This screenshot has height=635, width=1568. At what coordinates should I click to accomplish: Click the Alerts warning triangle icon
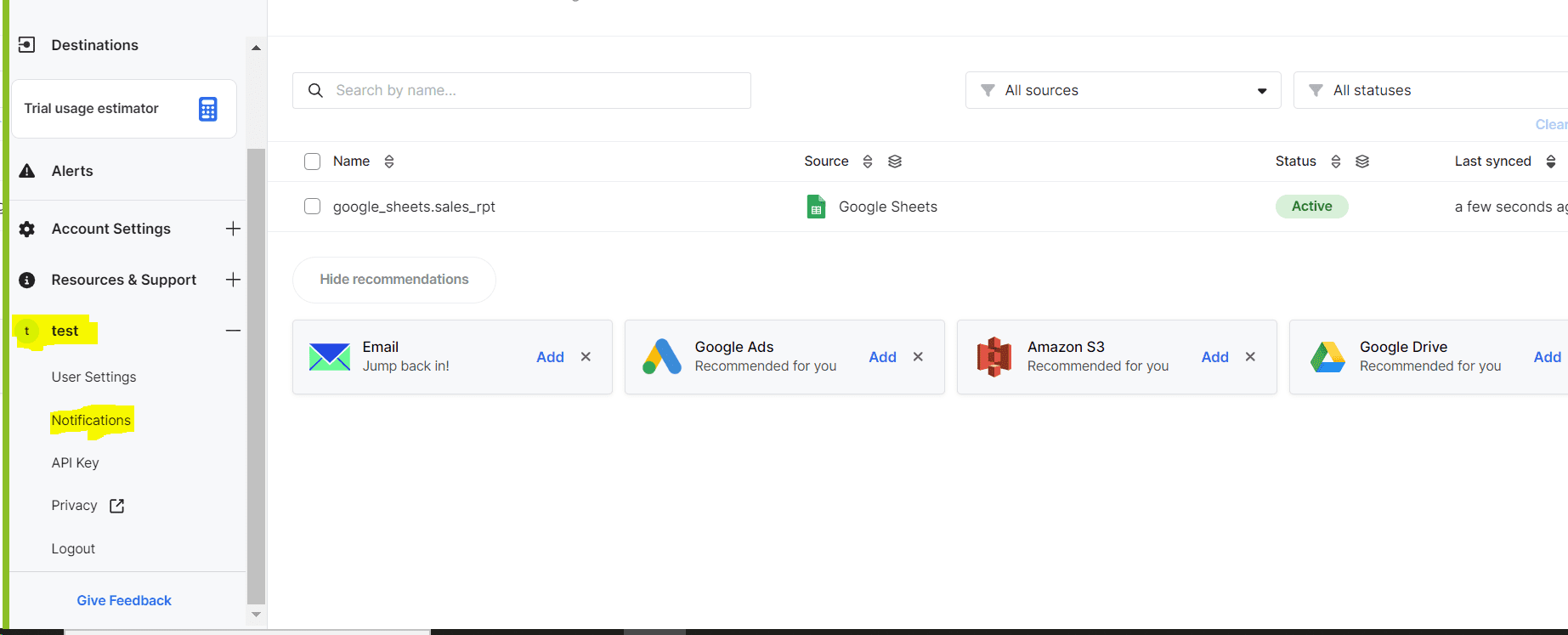[x=27, y=171]
